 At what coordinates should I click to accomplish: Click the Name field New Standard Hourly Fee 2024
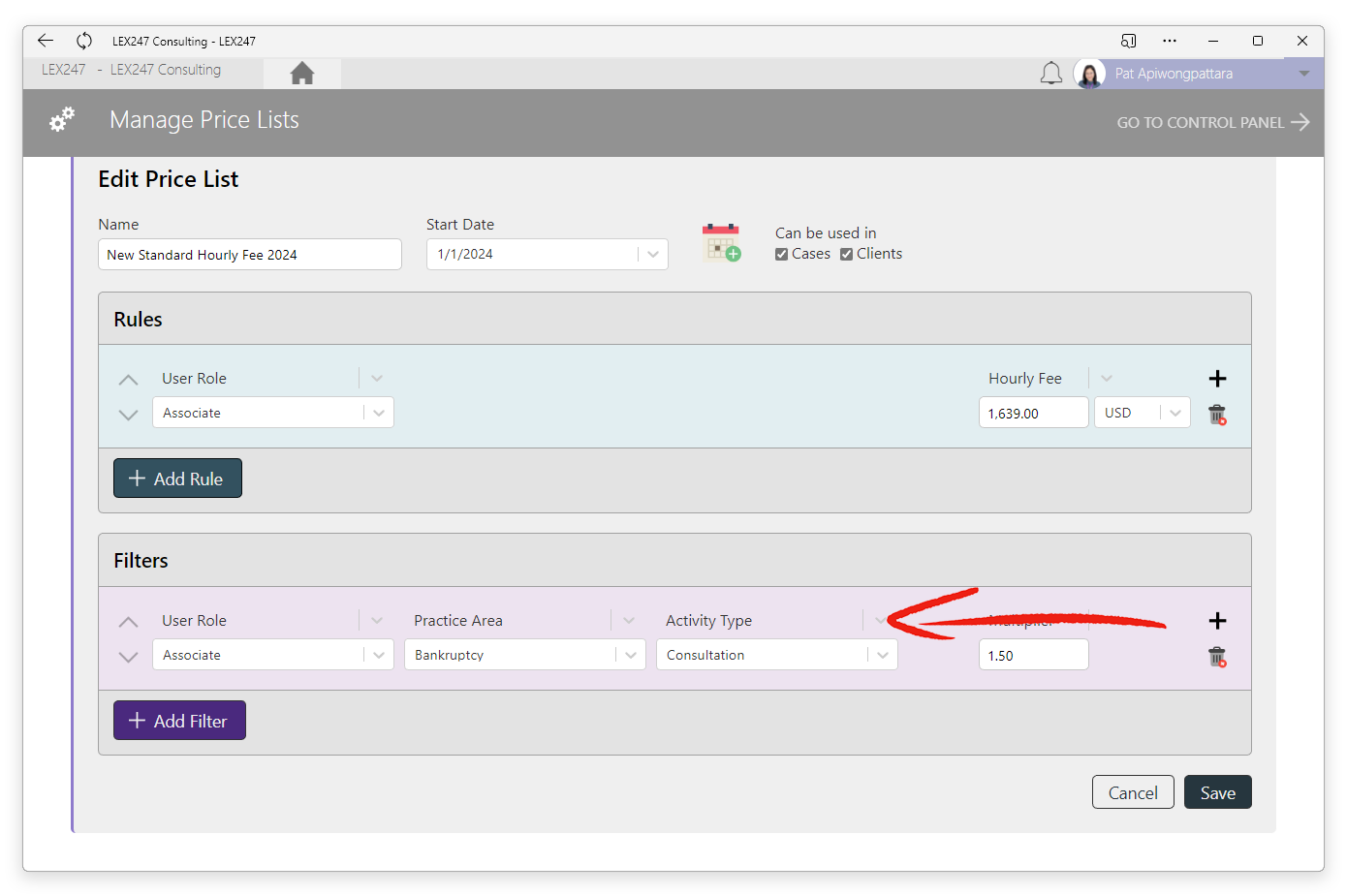(250, 255)
